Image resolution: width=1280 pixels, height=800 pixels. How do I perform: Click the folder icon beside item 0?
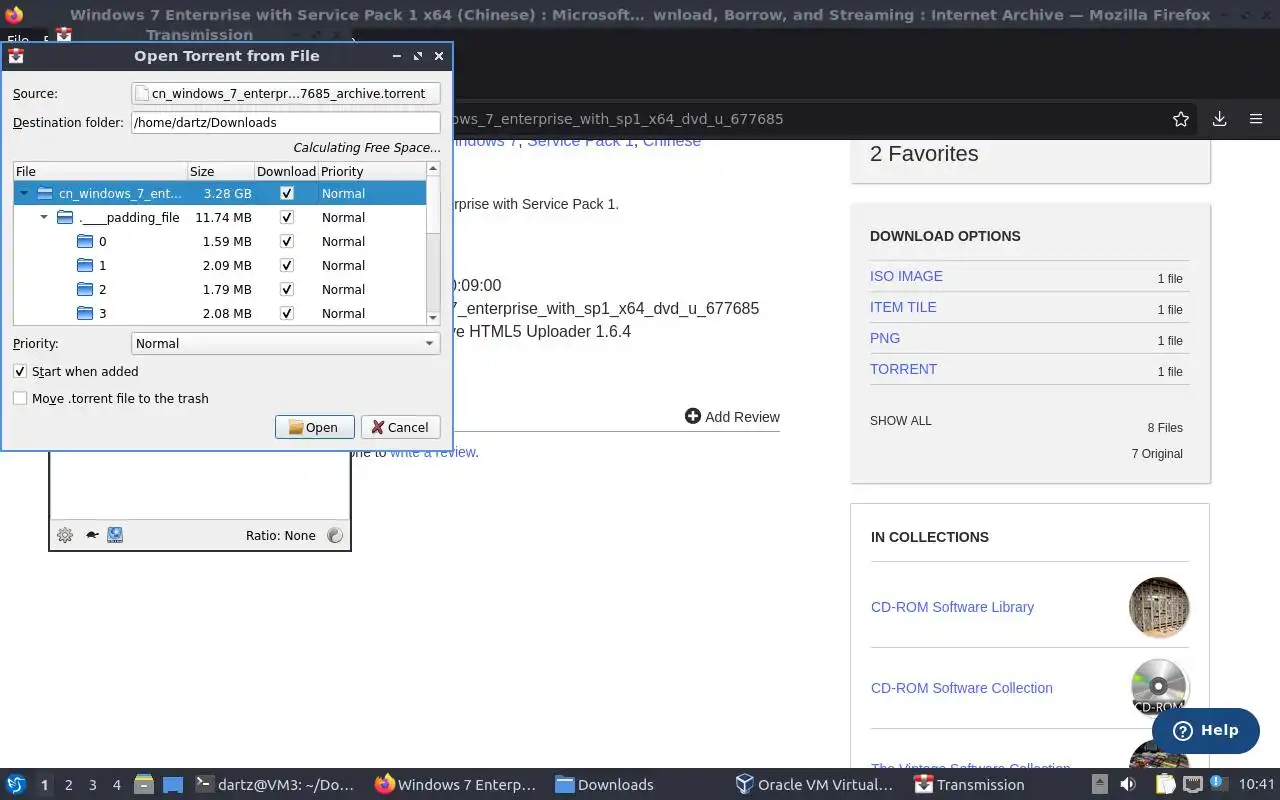(x=85, y=241)
